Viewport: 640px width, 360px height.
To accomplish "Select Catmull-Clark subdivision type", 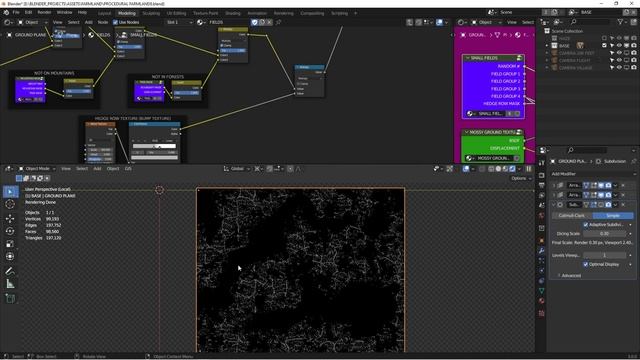I will [x=571, y=215].
